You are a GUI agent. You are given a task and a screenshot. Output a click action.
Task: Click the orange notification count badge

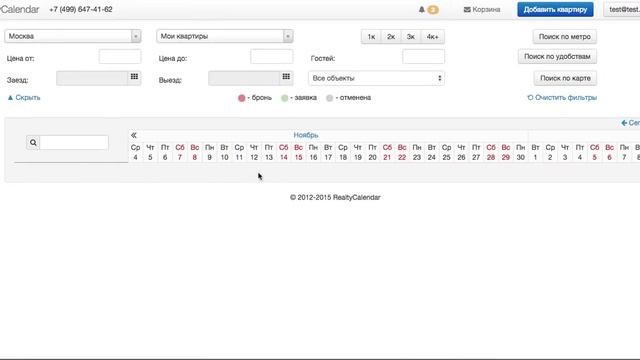[433, 9]
